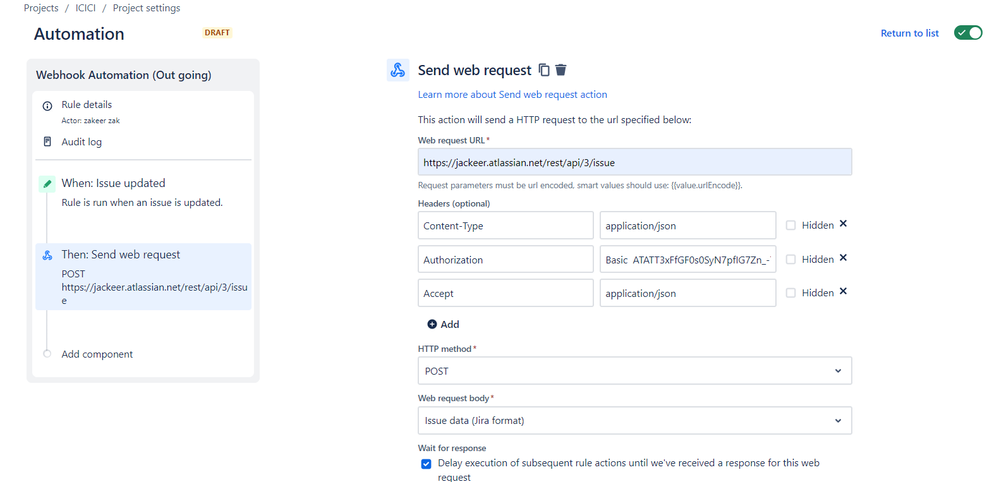Viewport: 999px width, 482px height.
Task: Check Hidden for the Authorization header
Action: click(x=791, y=259)
